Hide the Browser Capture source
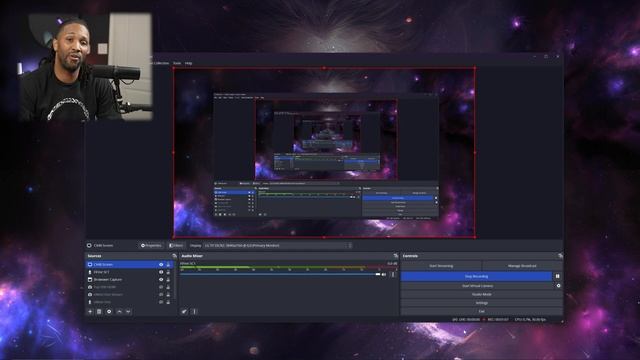This screenshot has width=640, height=360. point(161,280)
